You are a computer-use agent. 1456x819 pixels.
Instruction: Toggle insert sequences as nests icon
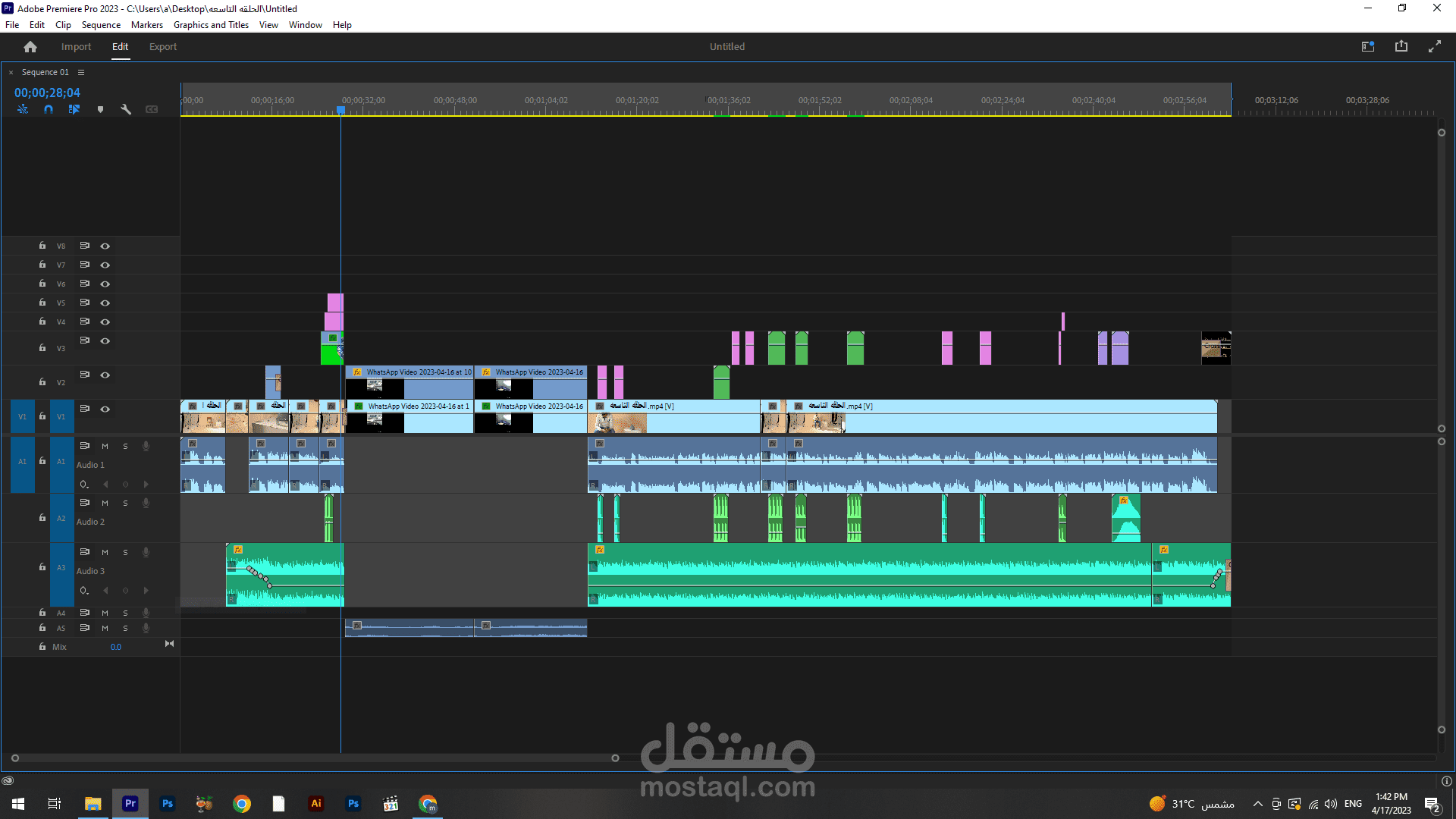click(23, 109)
